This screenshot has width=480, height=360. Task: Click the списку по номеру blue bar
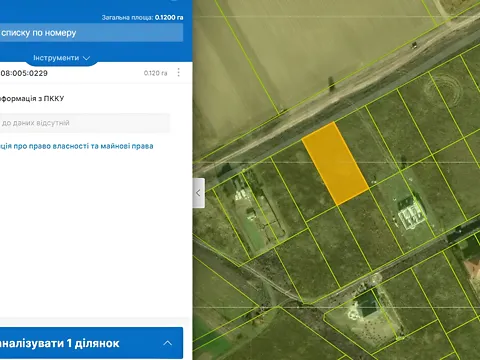pyautogui.click(x=91, y=33)
